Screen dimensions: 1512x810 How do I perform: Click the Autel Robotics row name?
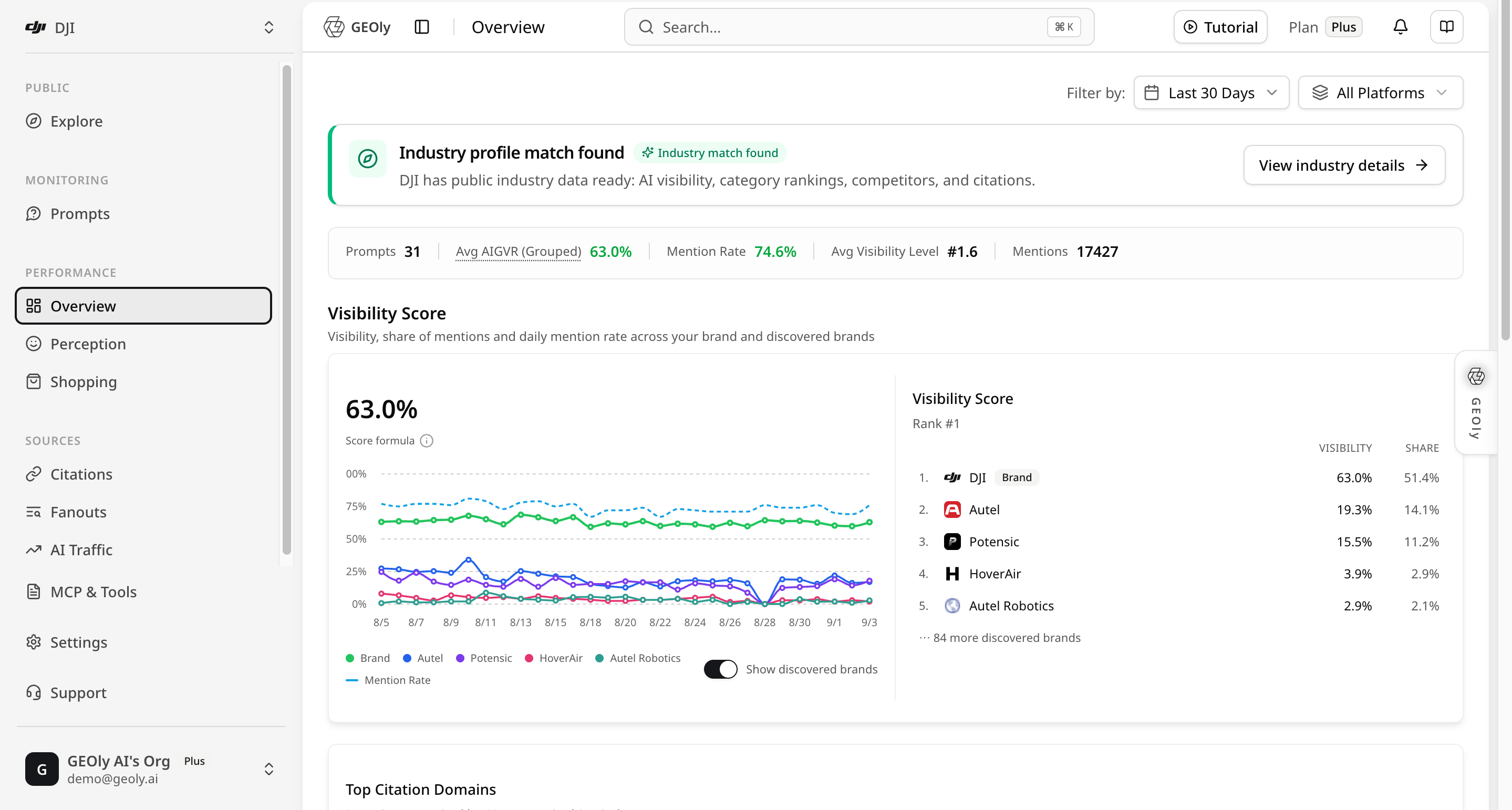(x=1011, y=605)
